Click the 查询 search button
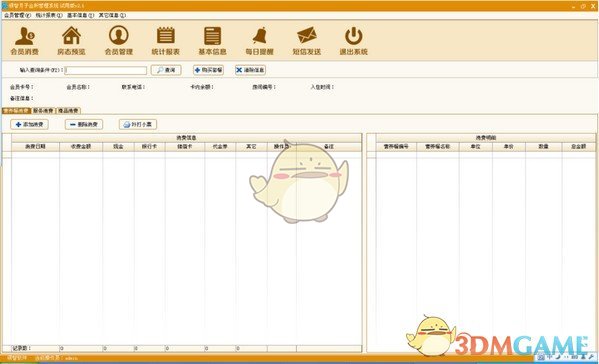 [166, 70]
